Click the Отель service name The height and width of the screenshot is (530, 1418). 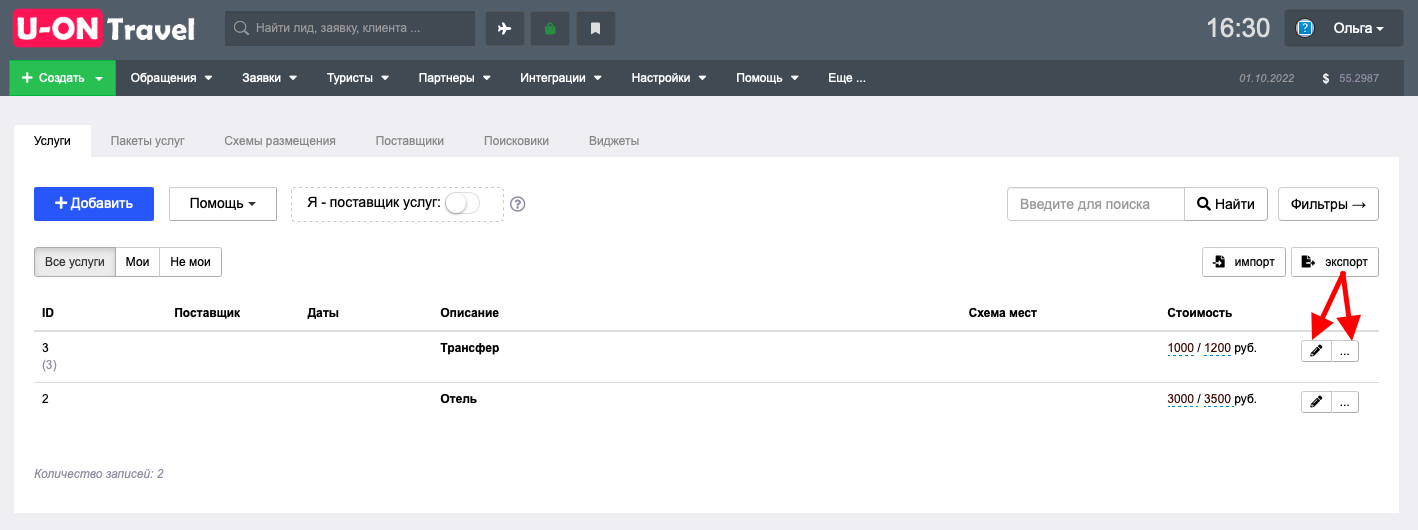tap(458, 399)
